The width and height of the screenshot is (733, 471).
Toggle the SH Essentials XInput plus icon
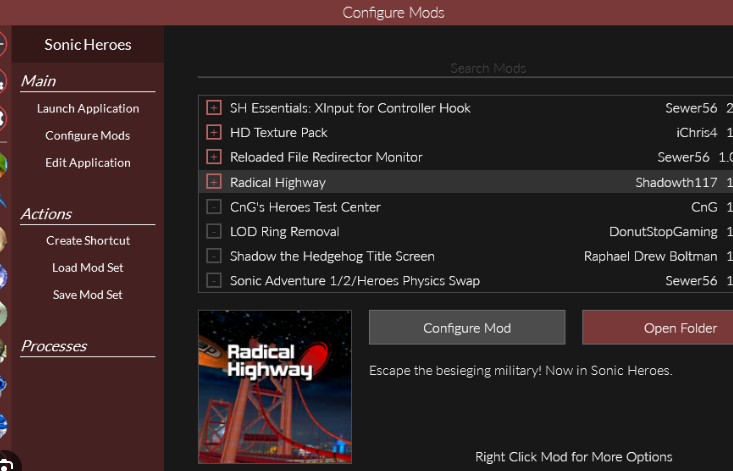[x=213, y=108]
